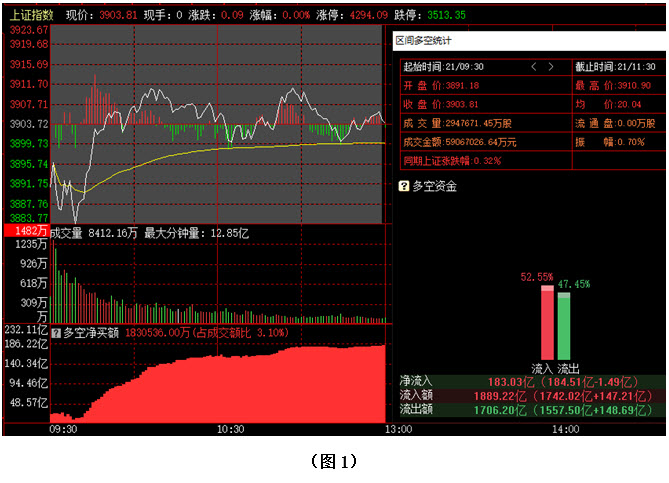Image resolution: width=669 pixels, height=483 pixels.
Task: Click the highlighted 1482万 volume axis label
Action: [26, 231]
